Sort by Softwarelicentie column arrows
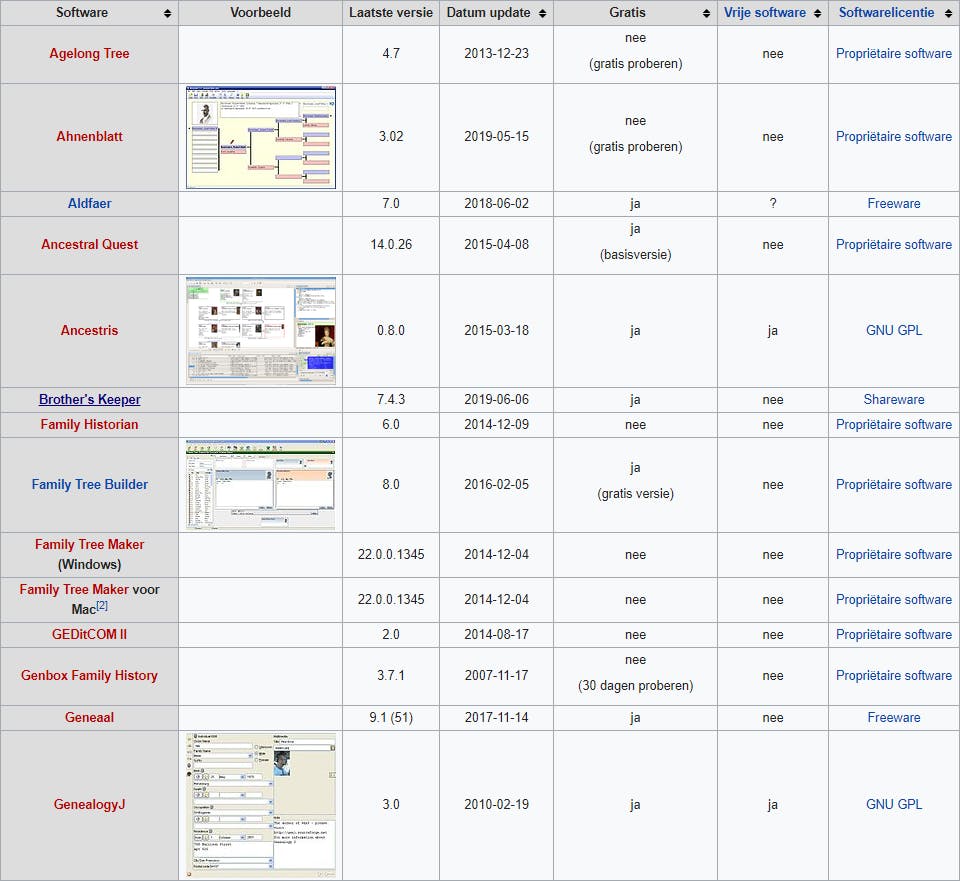Viewport: 960px width, 881px height. [948, 13]
